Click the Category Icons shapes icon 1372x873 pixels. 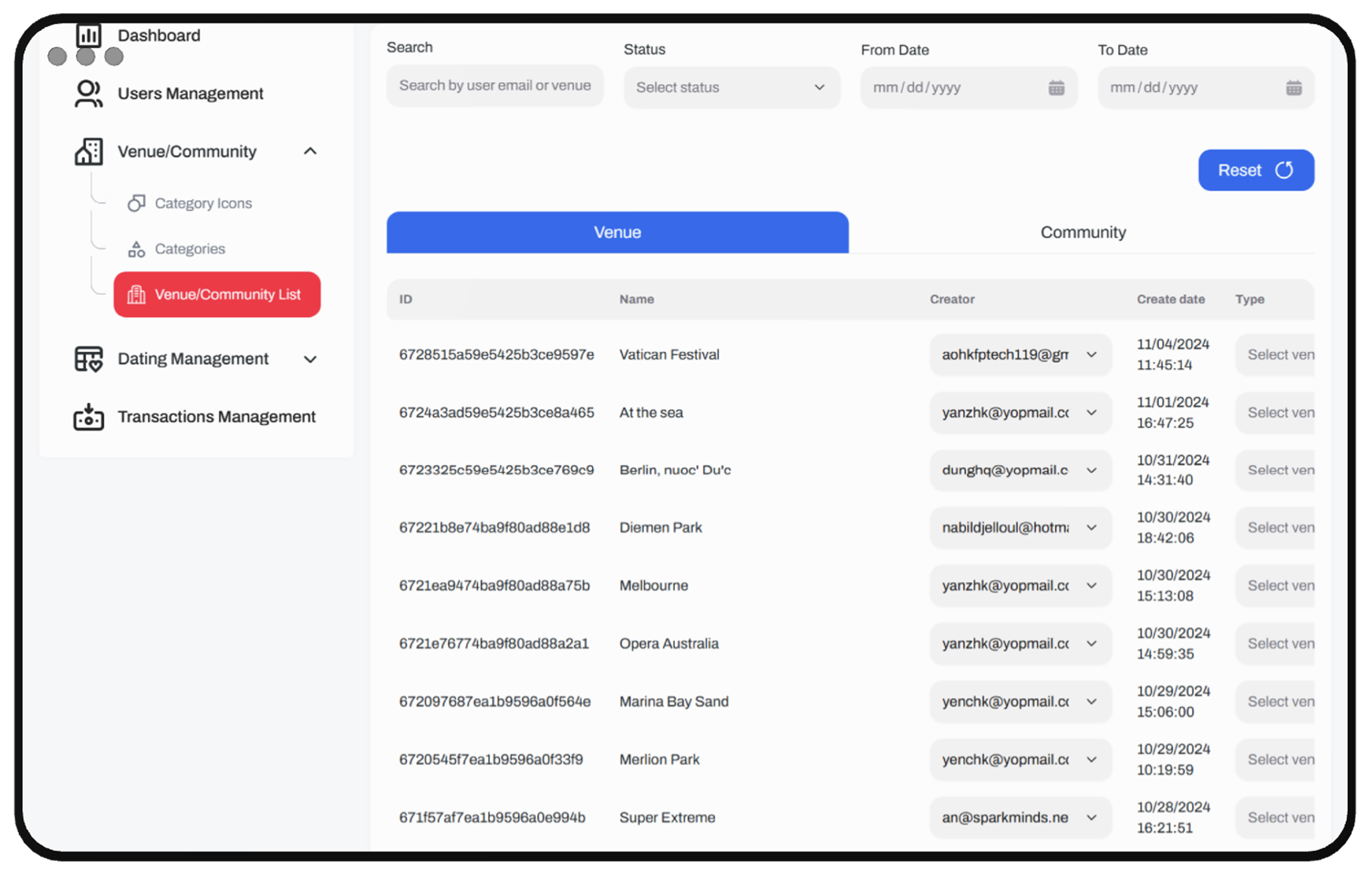pos(136,204)
